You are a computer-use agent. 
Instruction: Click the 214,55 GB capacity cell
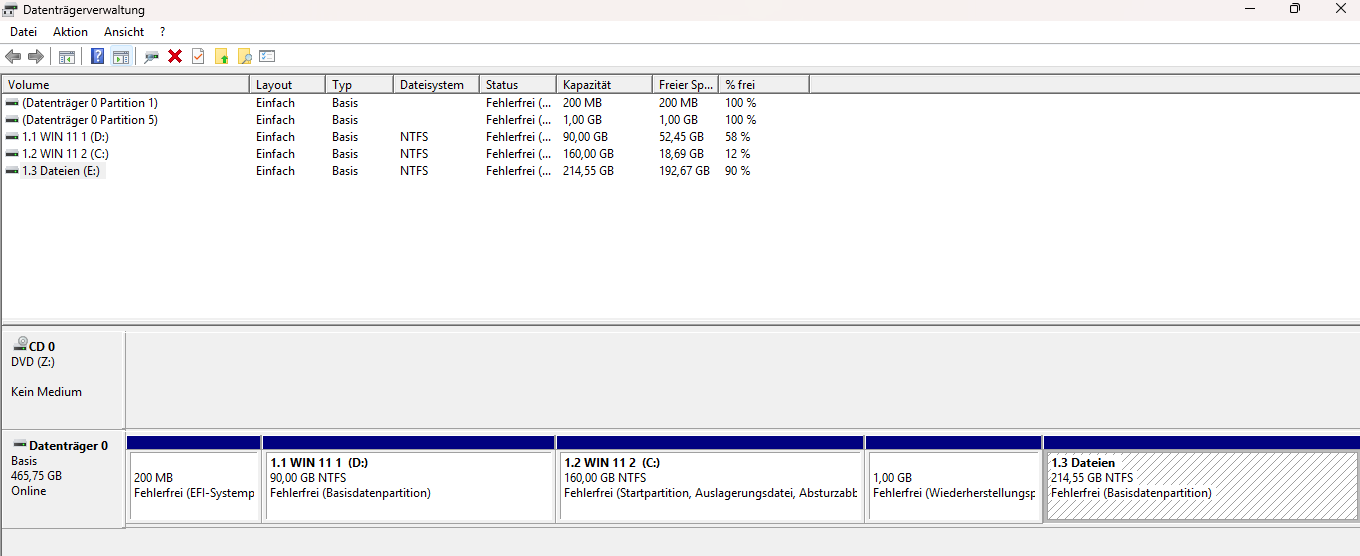point(588,171)
